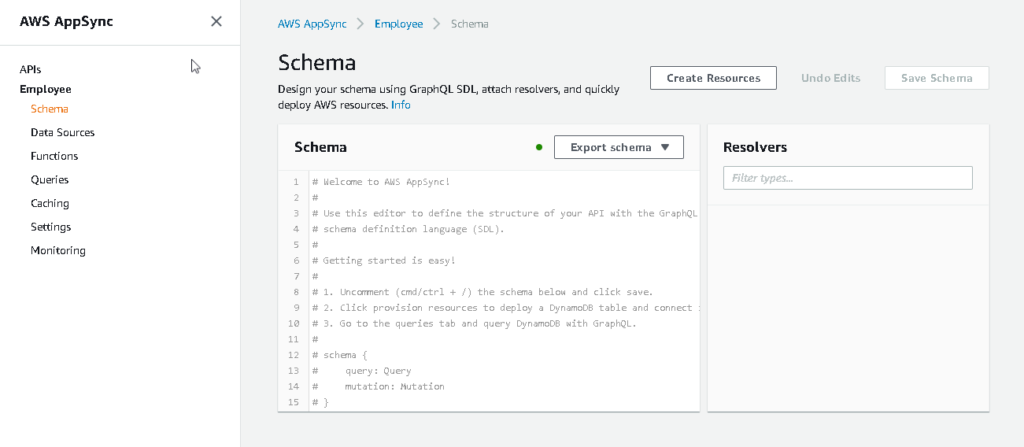Go to Caching settings
The height and width of the screenshot is (447, 1024).
50,203
